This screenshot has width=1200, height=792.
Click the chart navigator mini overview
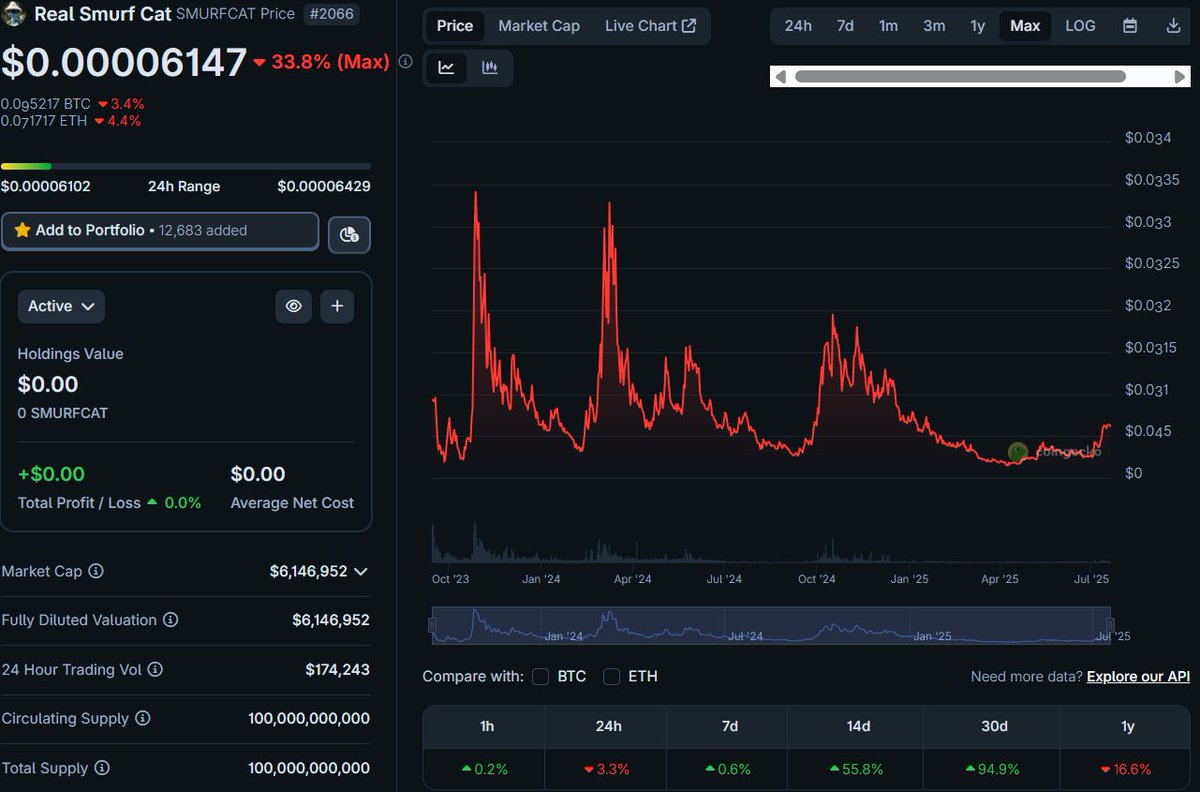click(x=771, y=625)
